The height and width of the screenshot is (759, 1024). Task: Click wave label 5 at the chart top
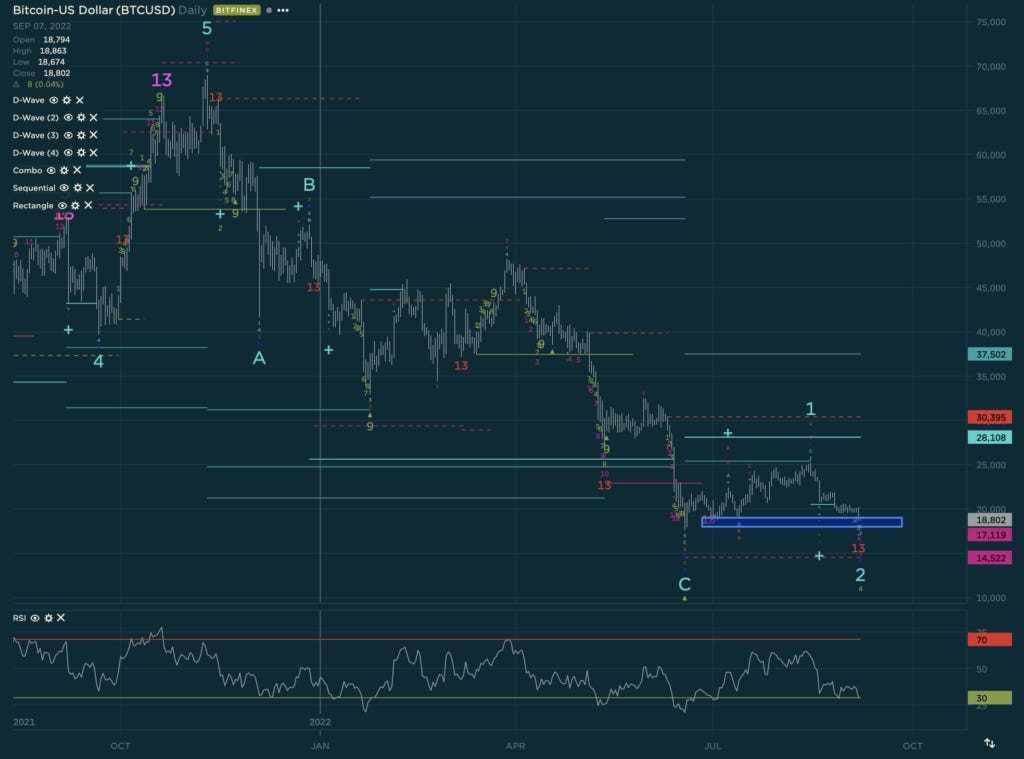click(x=207, y=29)
